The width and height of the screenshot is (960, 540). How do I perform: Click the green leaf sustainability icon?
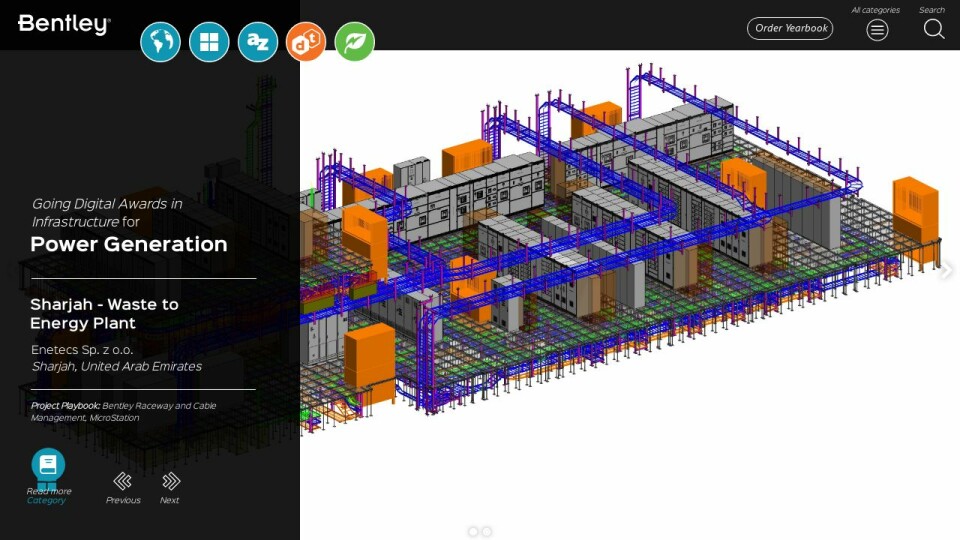coord(354,42)
